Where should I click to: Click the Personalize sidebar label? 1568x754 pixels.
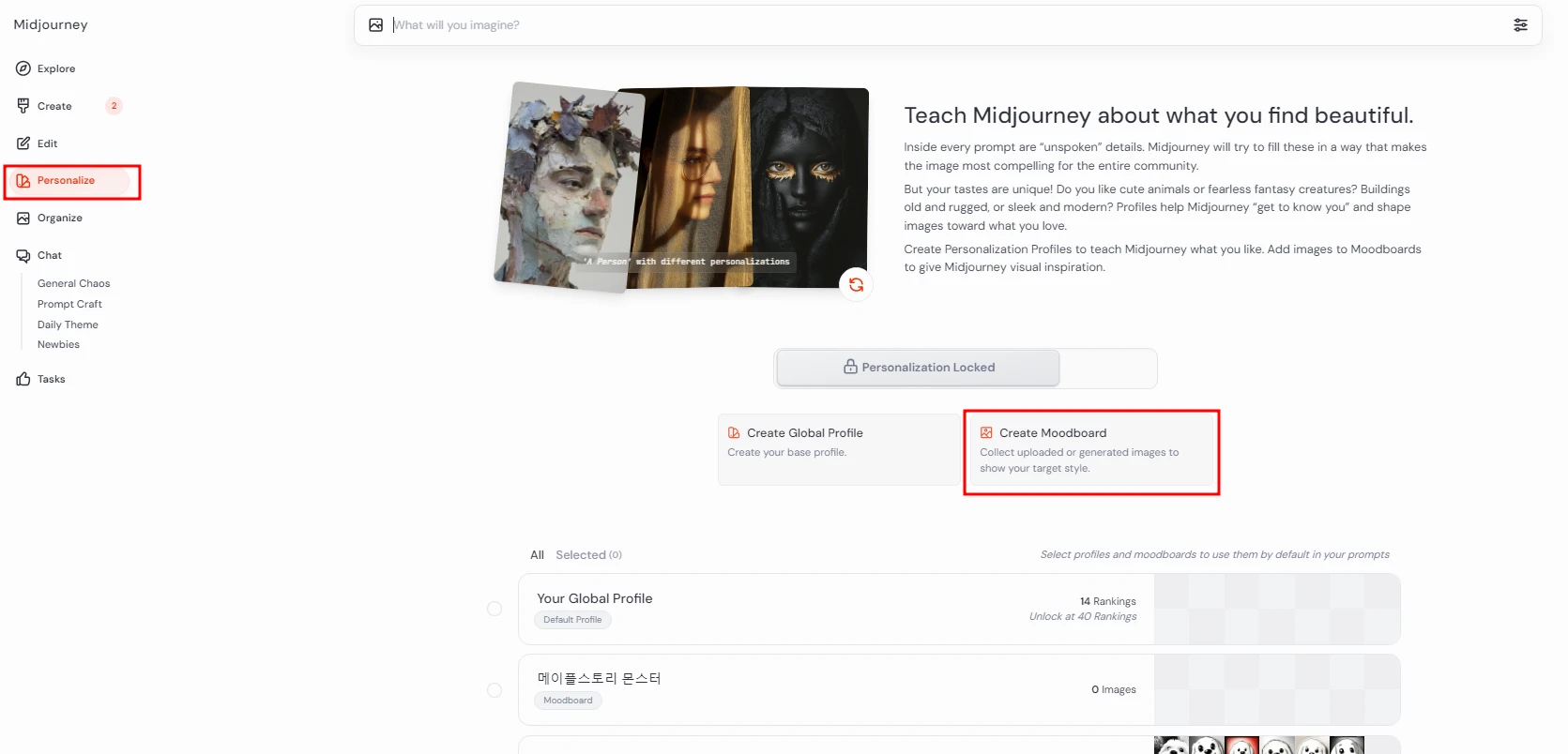coord(66,180)
